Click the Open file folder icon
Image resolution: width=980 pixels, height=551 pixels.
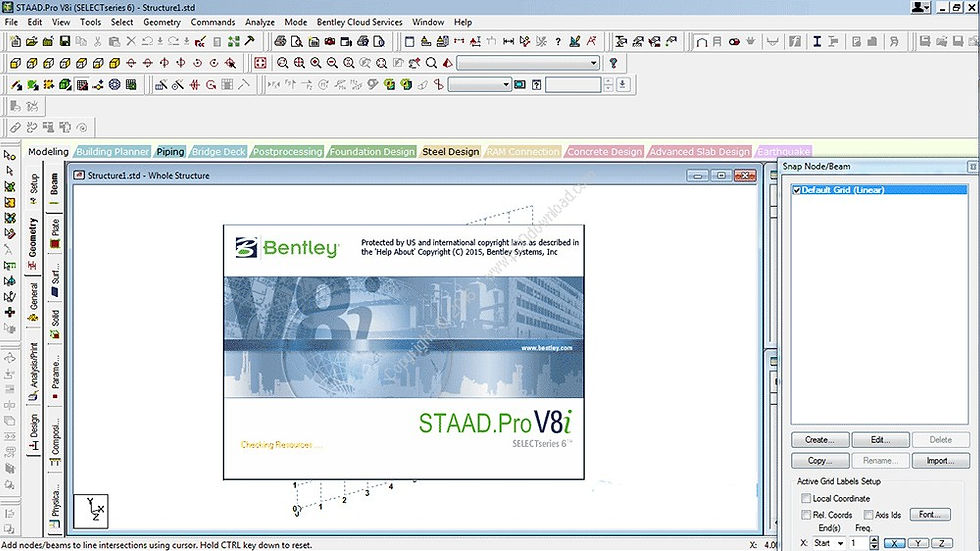[x=32, y=41]
